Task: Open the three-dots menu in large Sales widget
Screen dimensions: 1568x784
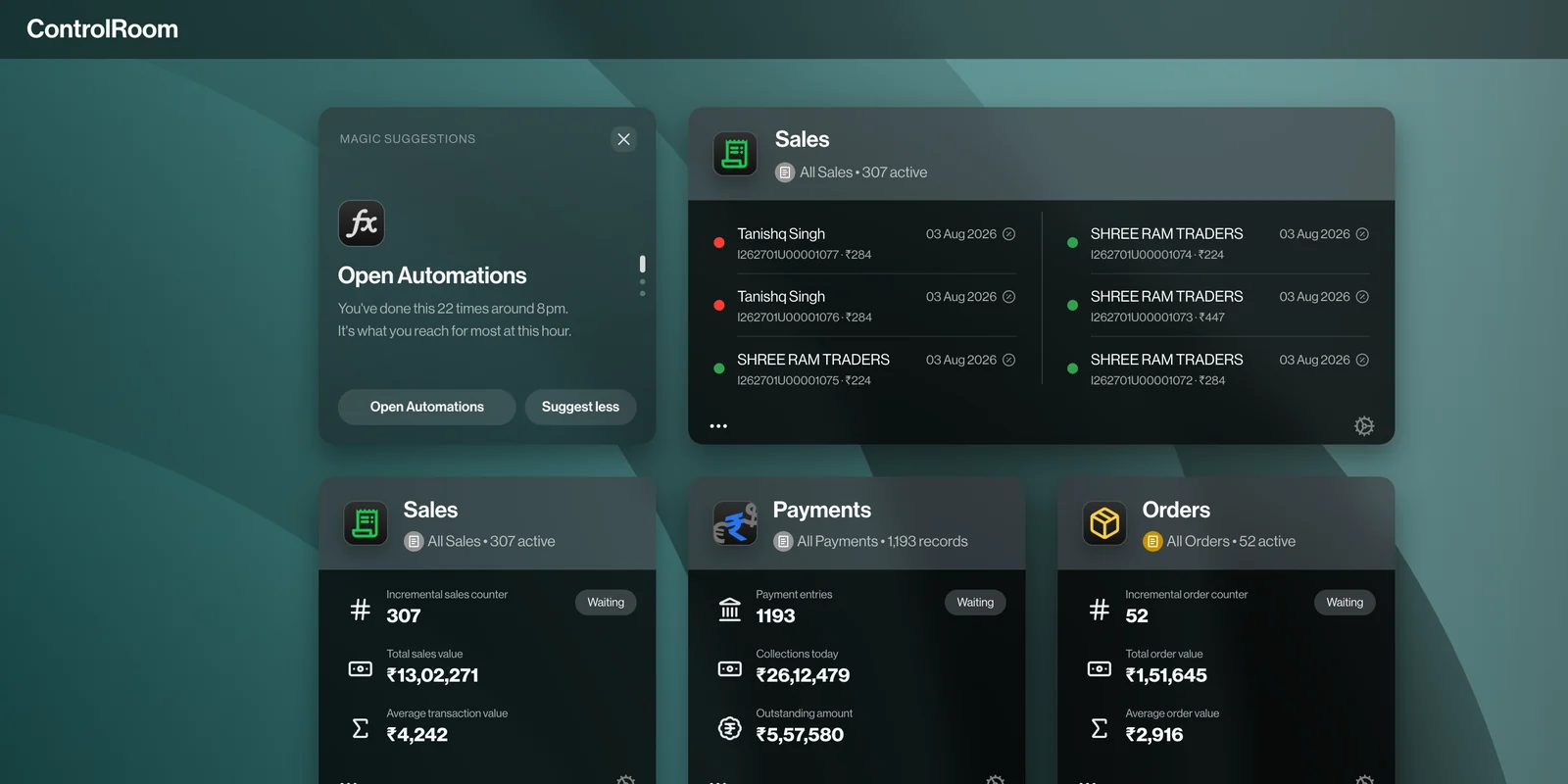Action: (718, 426)
